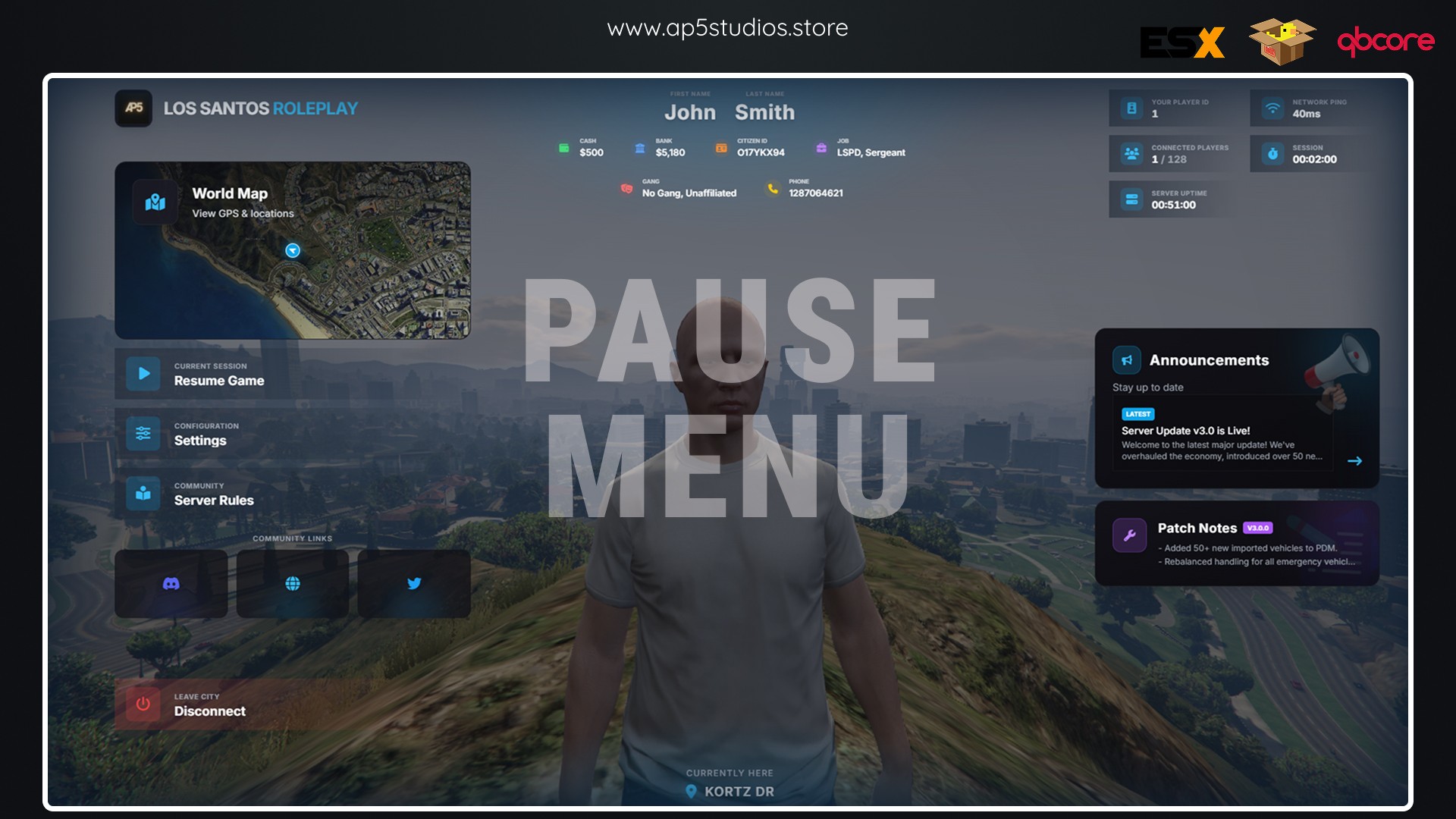
Task: Click the $5,180 bank balance
Action: coord(670,152)
